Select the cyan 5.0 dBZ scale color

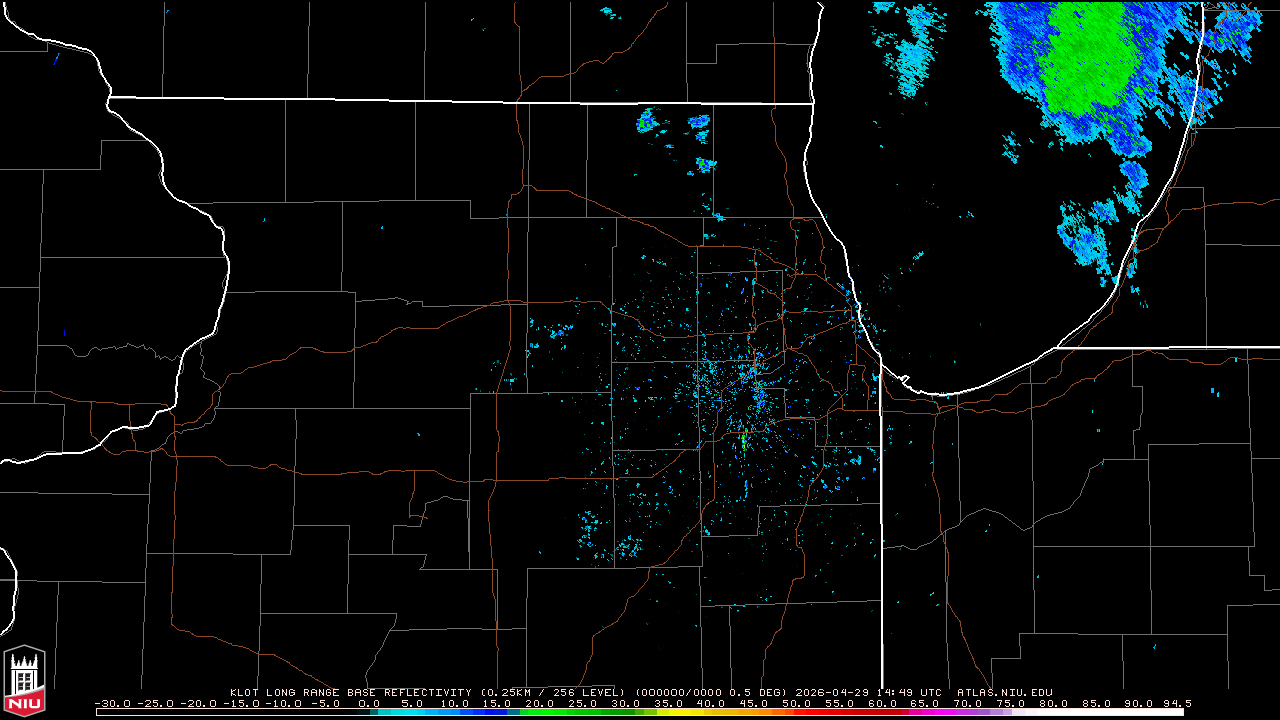pos(411,712)
